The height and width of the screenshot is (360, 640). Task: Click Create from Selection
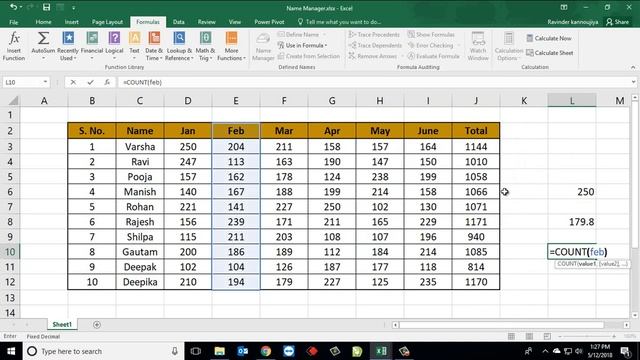309,56
